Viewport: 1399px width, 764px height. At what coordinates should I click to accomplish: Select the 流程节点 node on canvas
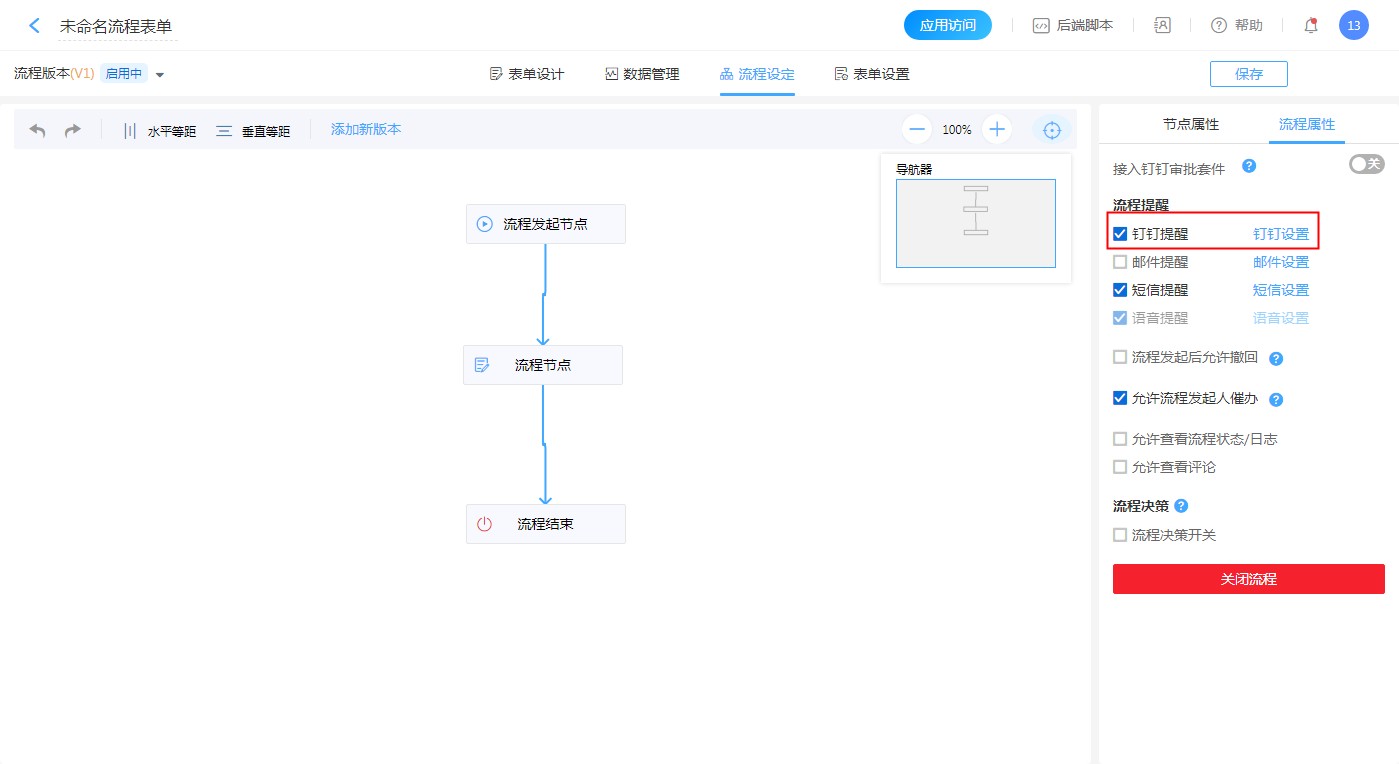(x=543, y=365)
